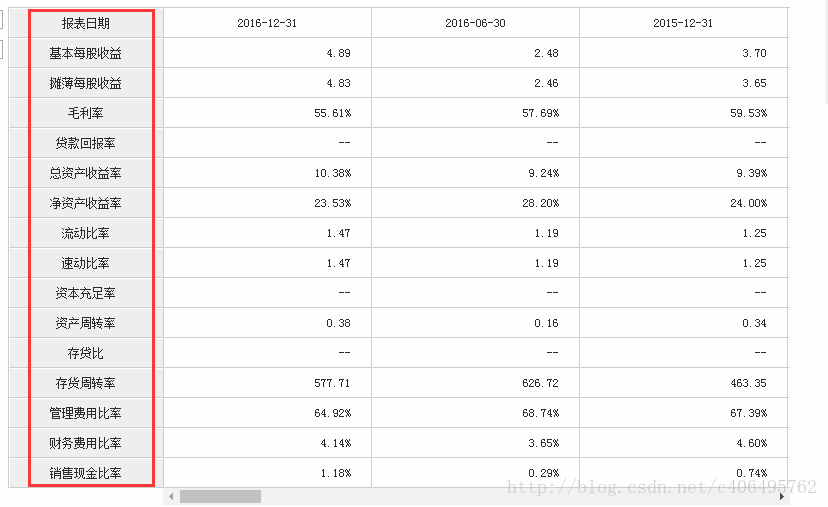
Task: Select the 销售现金比率 row label
Action: pyautogui.click(x=86, y=473)
